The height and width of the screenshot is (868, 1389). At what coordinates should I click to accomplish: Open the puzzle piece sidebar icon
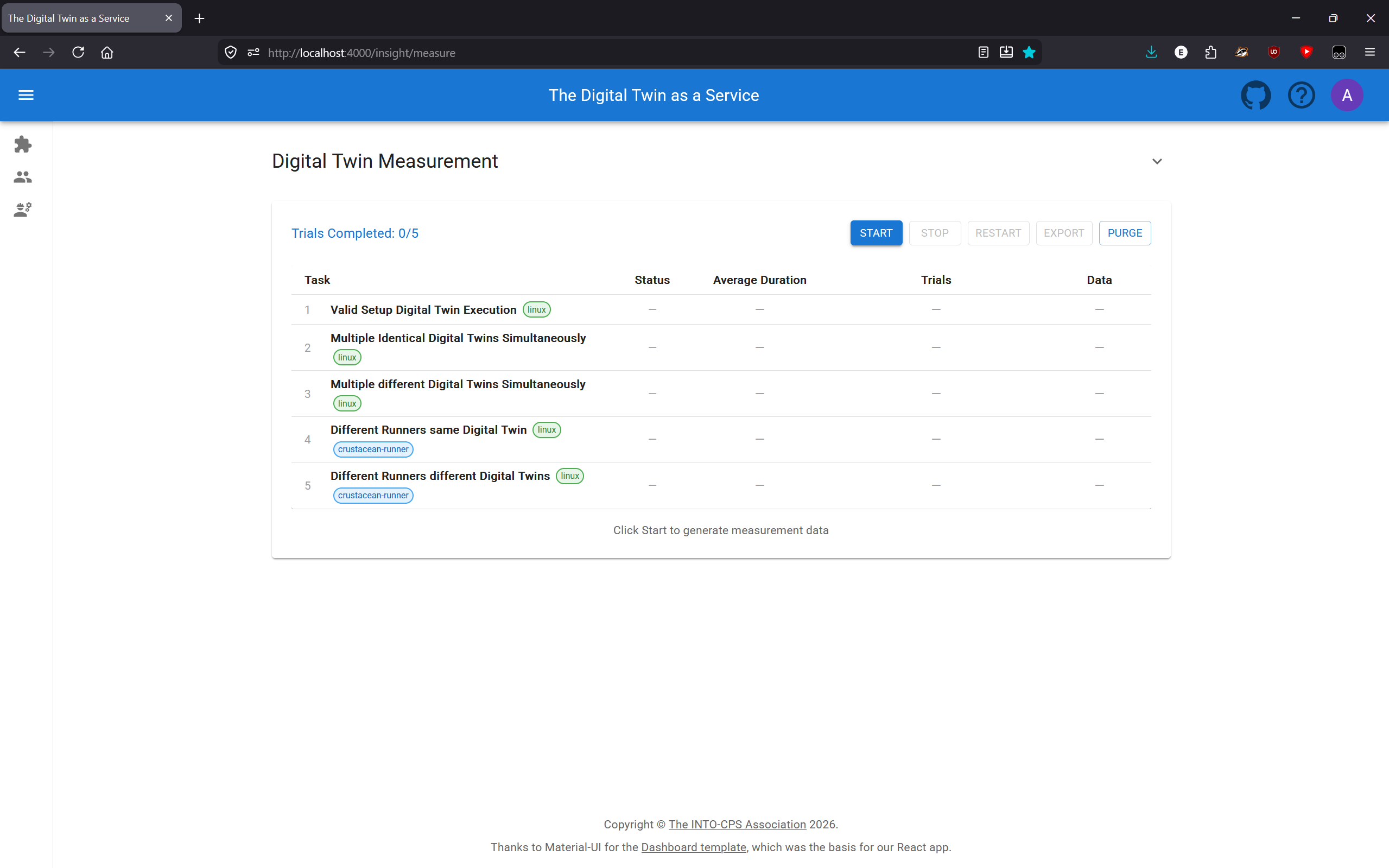23,144
